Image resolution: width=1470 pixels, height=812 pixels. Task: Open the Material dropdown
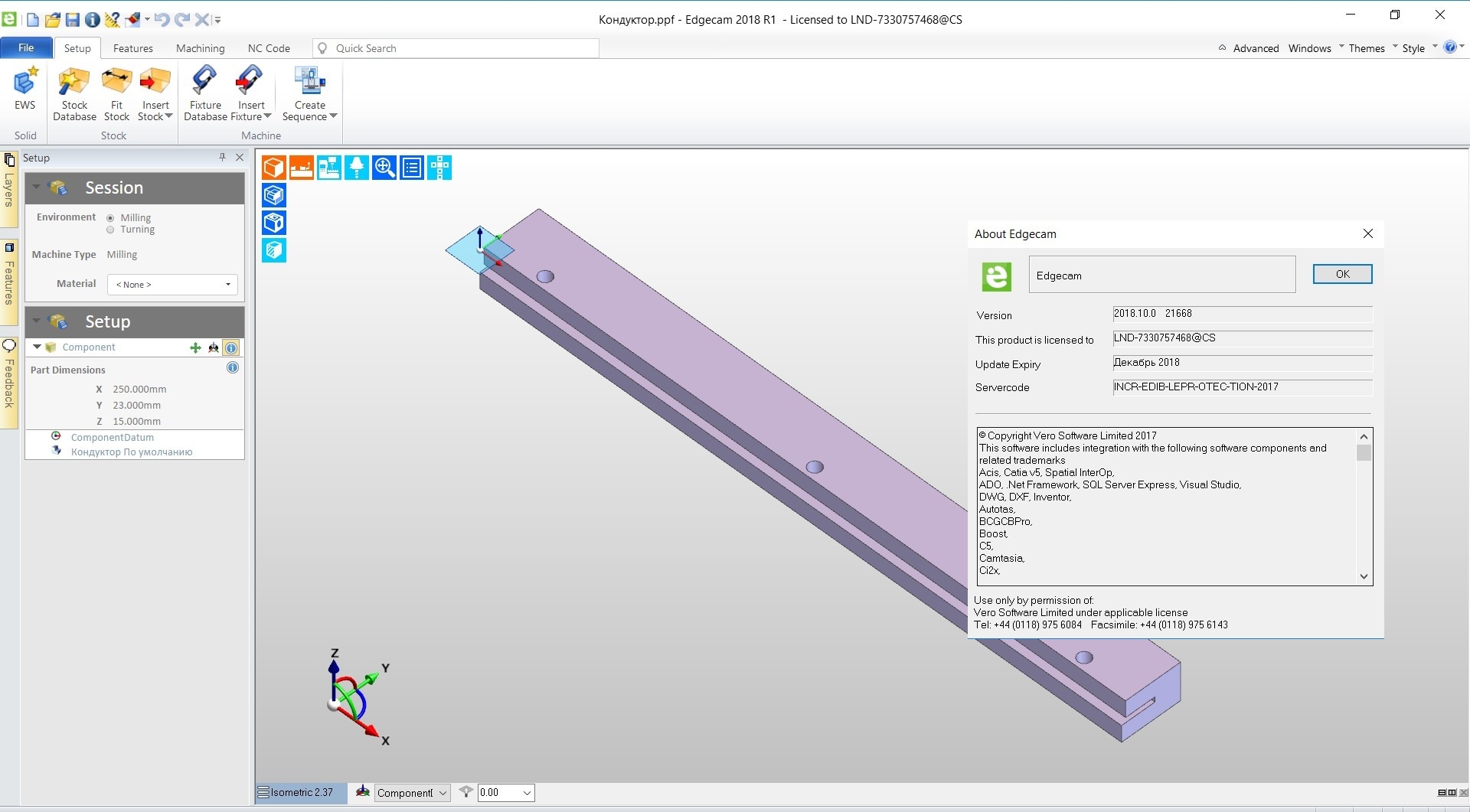pyautogui.click(x=172, y=284)
